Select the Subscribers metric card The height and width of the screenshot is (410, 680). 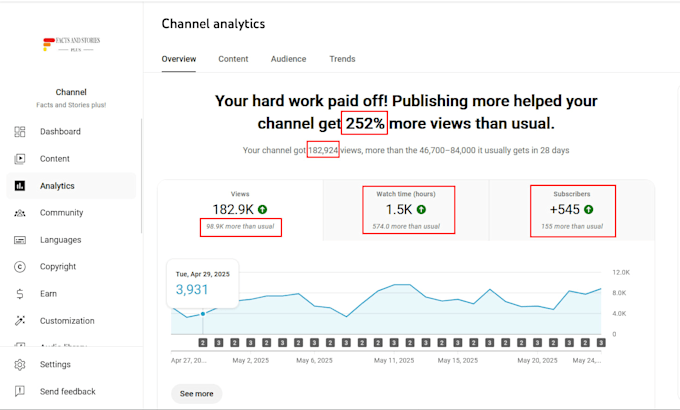[572, 210]
